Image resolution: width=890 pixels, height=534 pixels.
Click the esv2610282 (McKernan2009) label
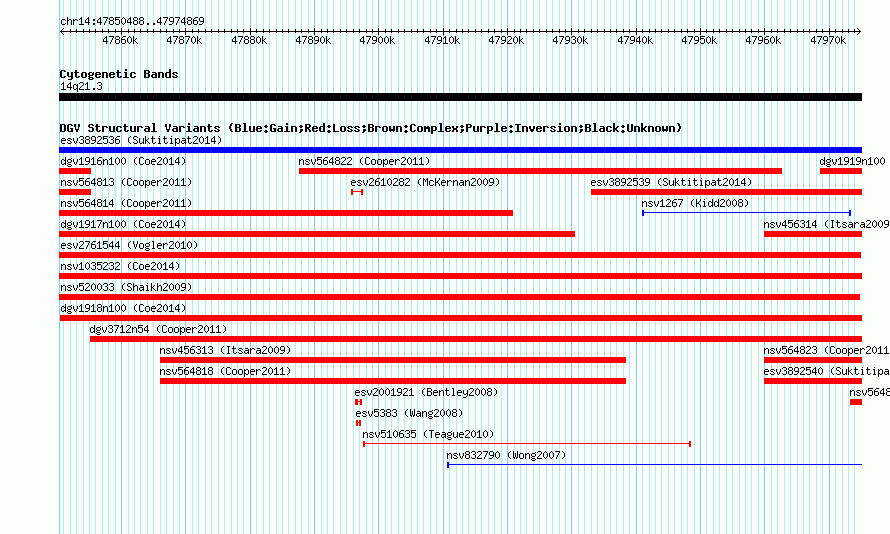425,182
